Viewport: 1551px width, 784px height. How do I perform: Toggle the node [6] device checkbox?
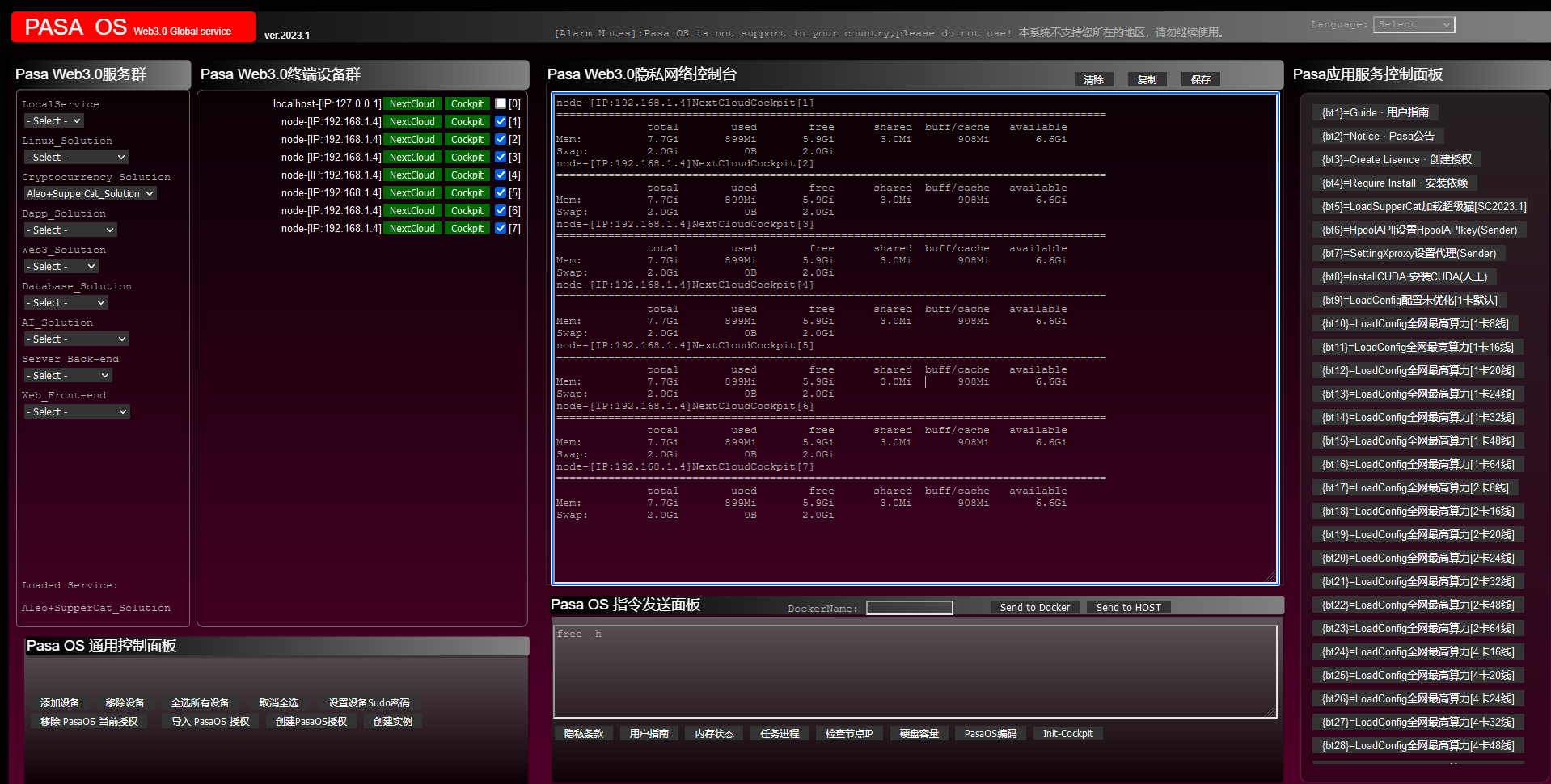[501, 210]
